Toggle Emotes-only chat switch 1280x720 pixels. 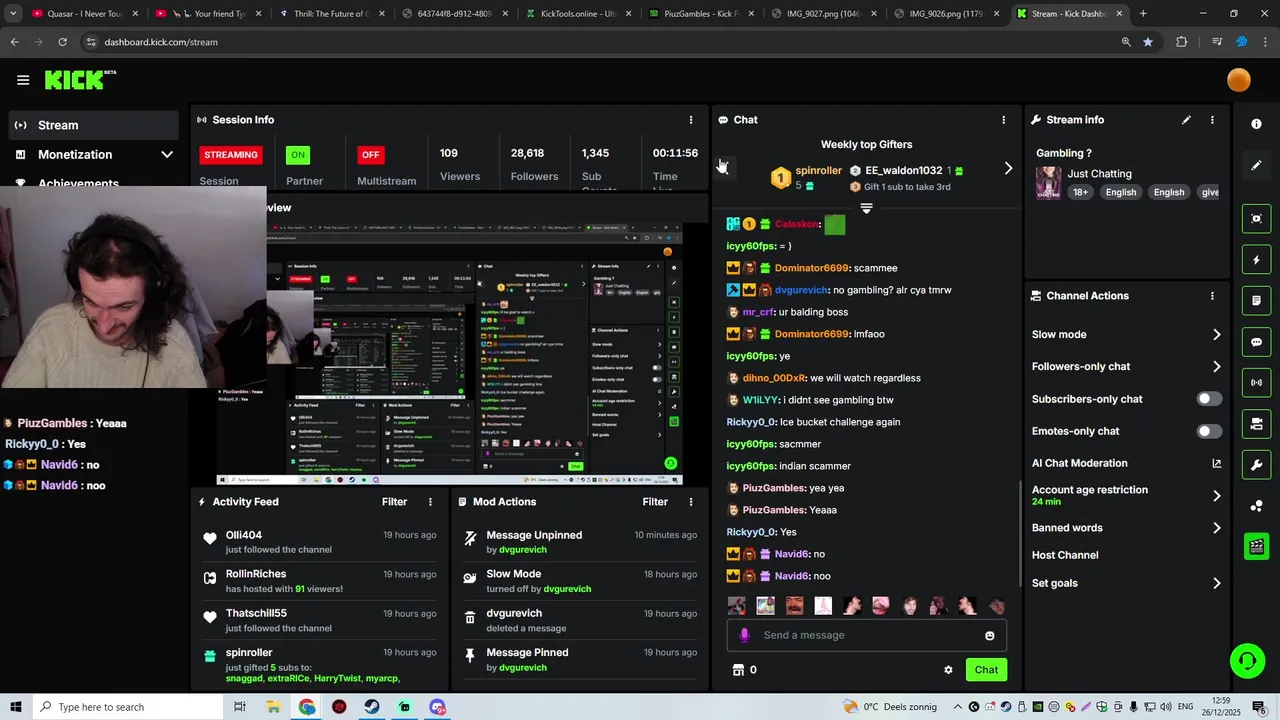pyautogui.click(x=1209, y=431)
